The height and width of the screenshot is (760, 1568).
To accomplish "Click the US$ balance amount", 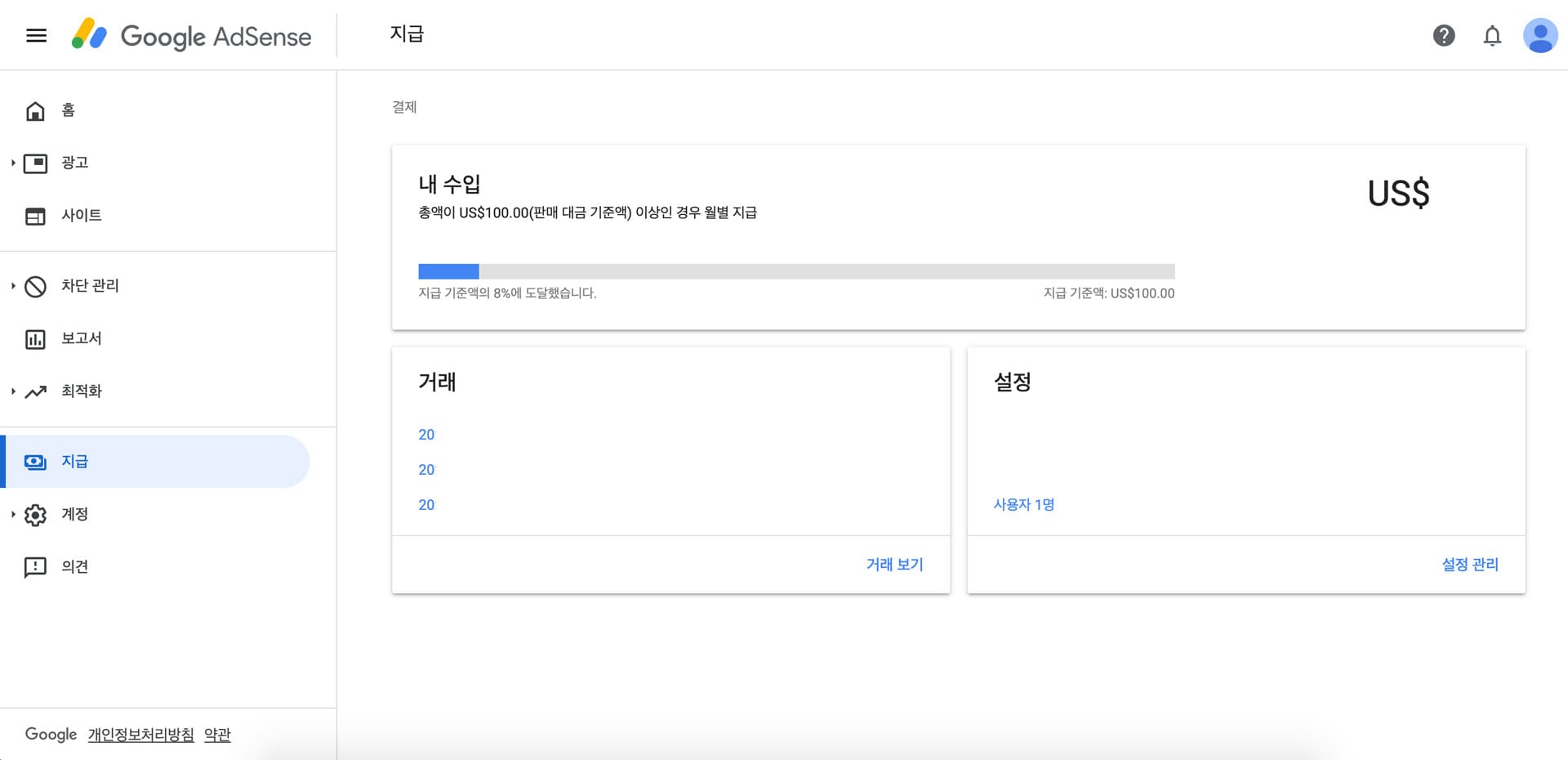I will click(1398, 194).
